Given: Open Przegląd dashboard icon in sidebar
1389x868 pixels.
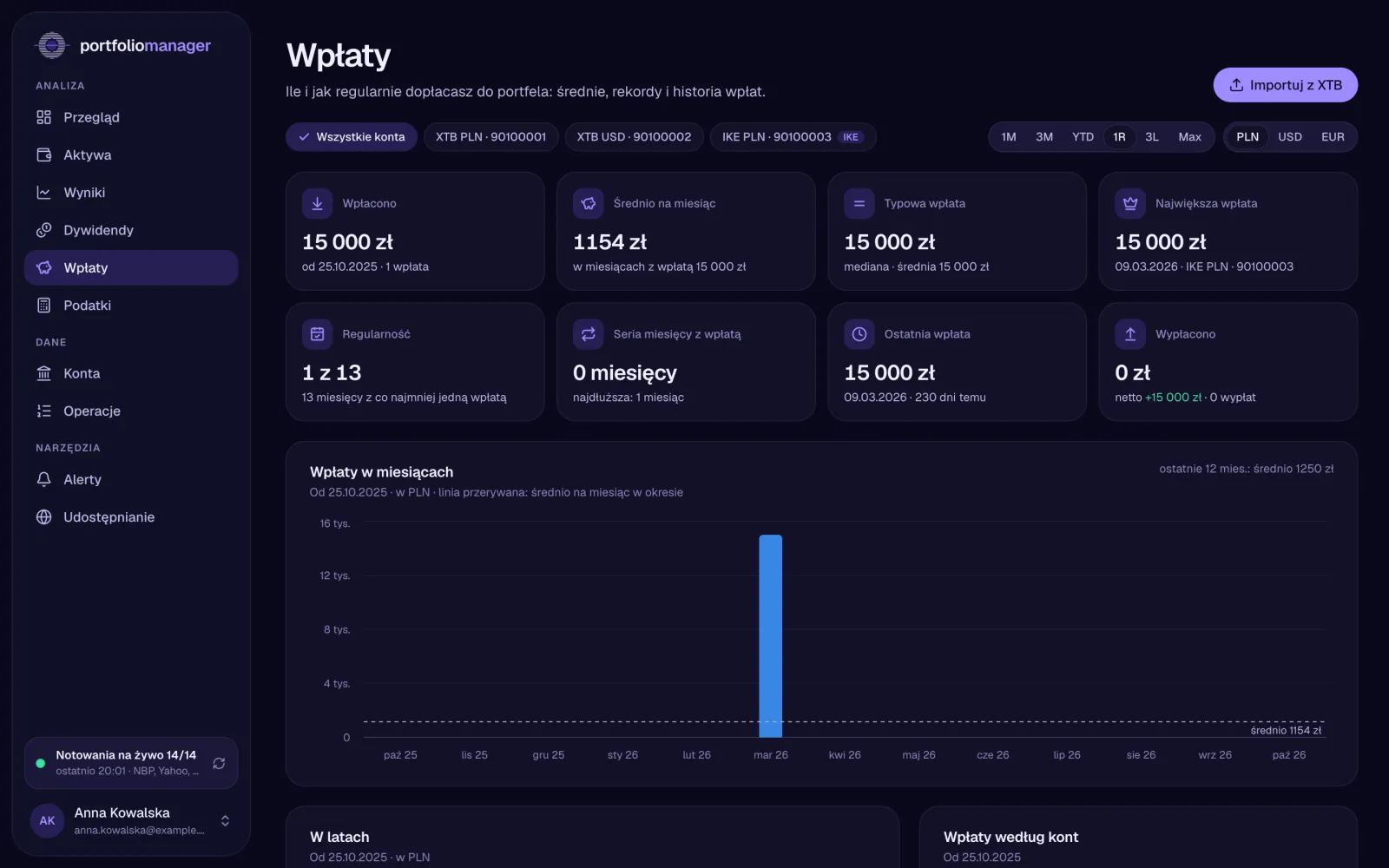Looking at the screenshot, I should [43, 117].
